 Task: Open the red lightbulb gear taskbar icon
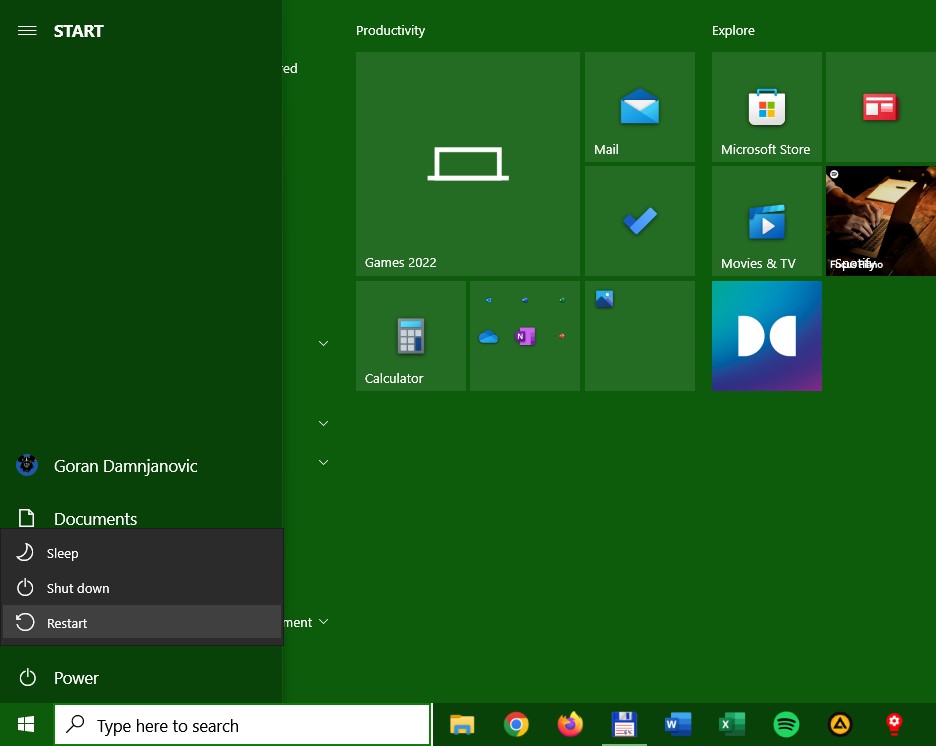point(894,725)
